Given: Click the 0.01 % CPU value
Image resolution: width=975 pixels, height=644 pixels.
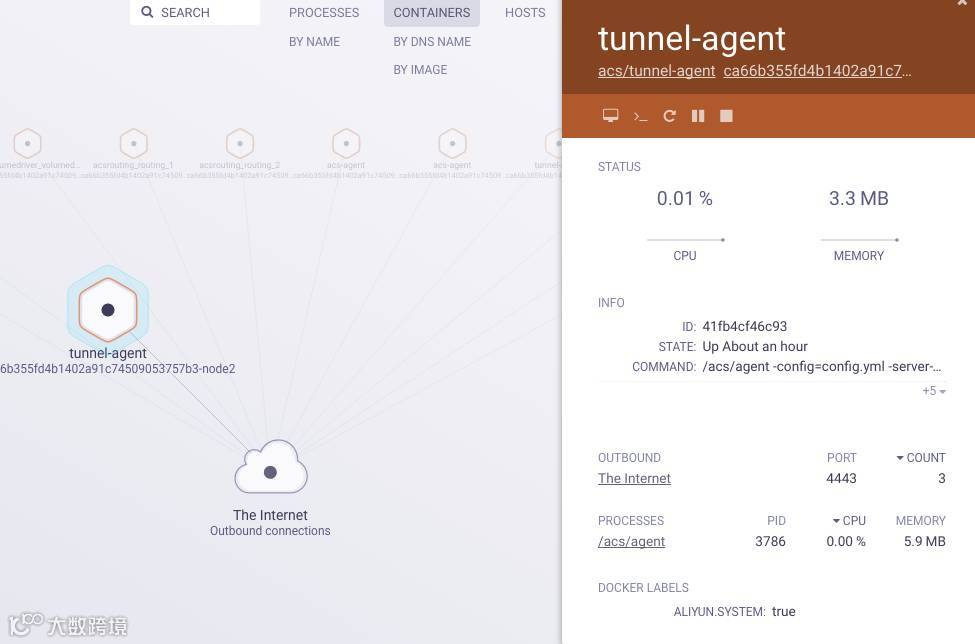Looking at the screenshot, I should point(685,198).
